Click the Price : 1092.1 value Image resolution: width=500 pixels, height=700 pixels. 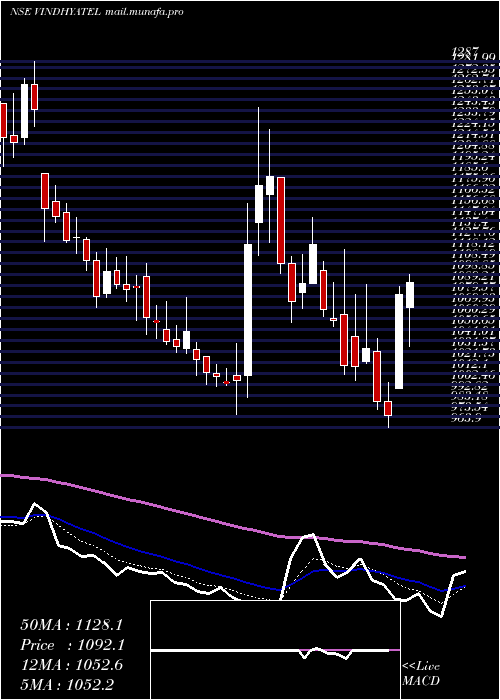click(x=72, y=645)
